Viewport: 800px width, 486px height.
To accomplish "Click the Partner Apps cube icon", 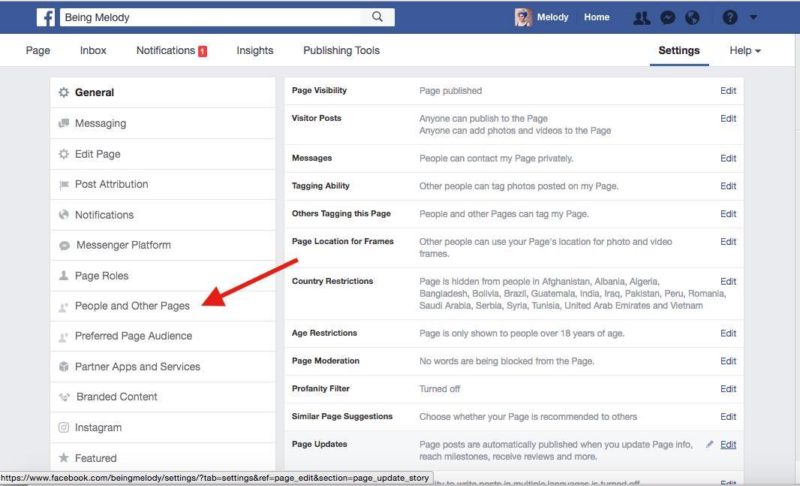I will (x=63, y=366).
